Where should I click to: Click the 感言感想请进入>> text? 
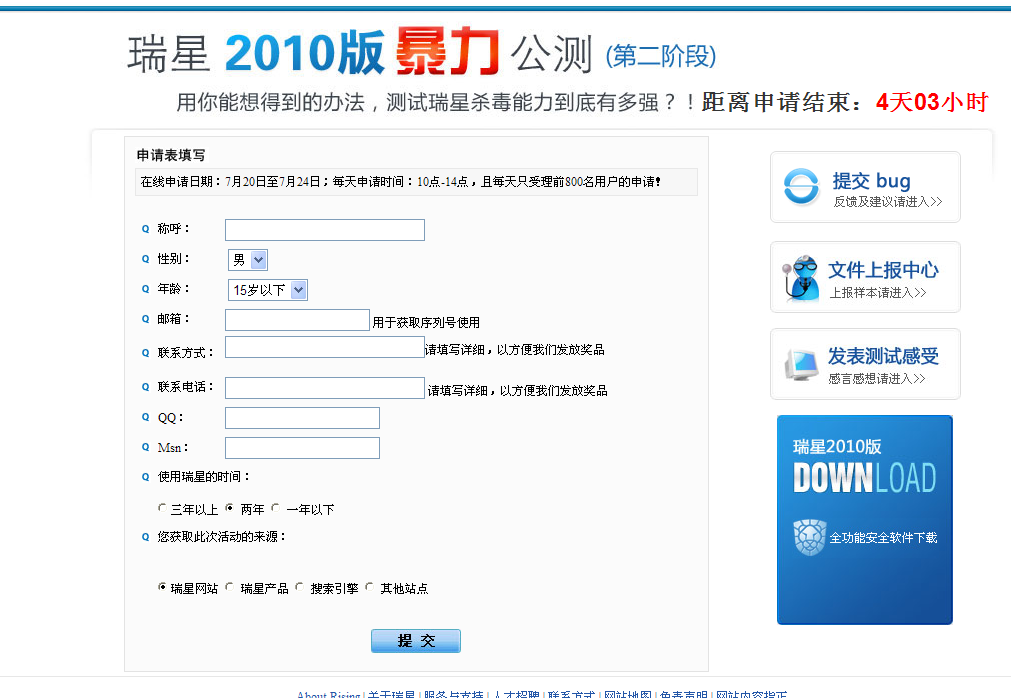click(877, 378)
